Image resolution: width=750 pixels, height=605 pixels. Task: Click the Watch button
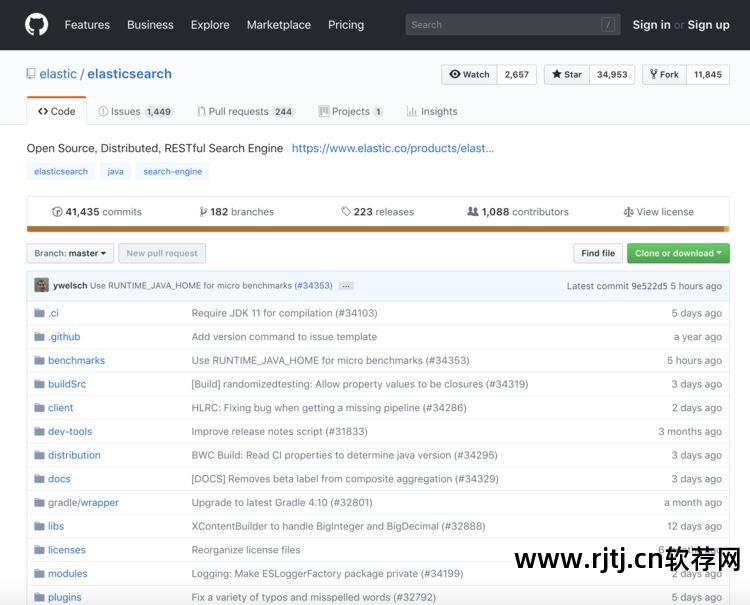click(469, 75)
